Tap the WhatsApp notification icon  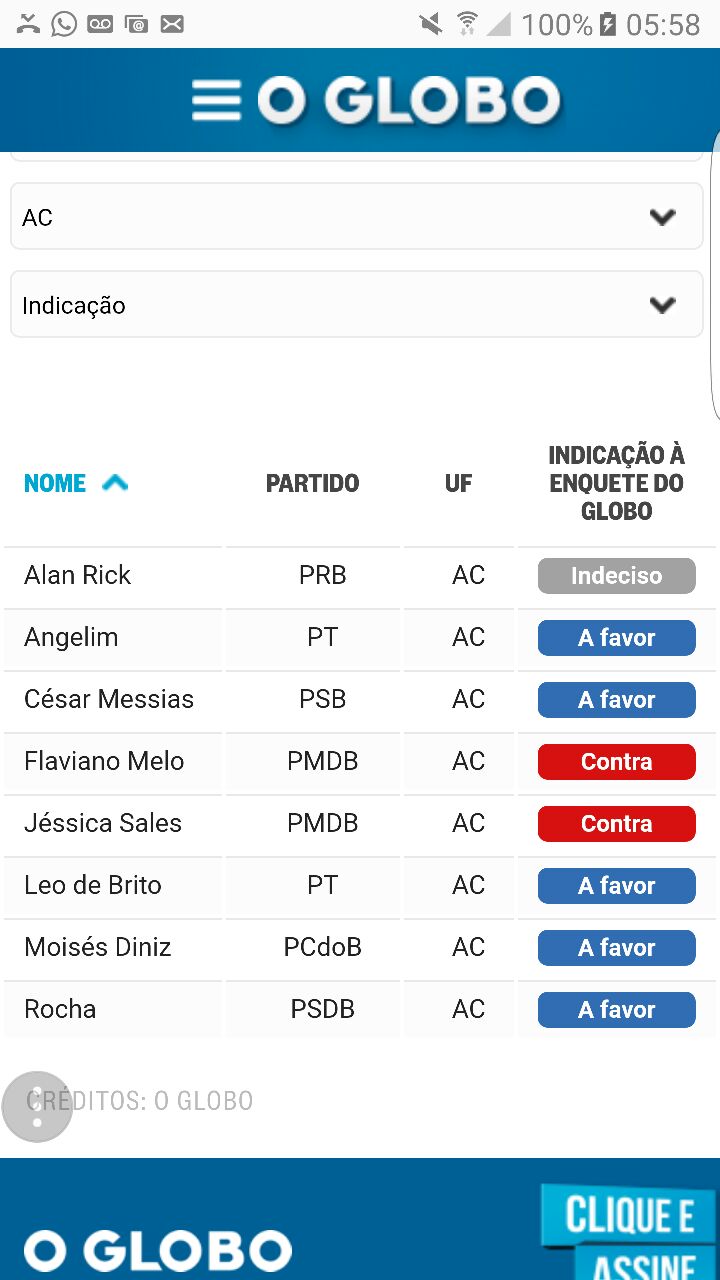coord(64,23)
